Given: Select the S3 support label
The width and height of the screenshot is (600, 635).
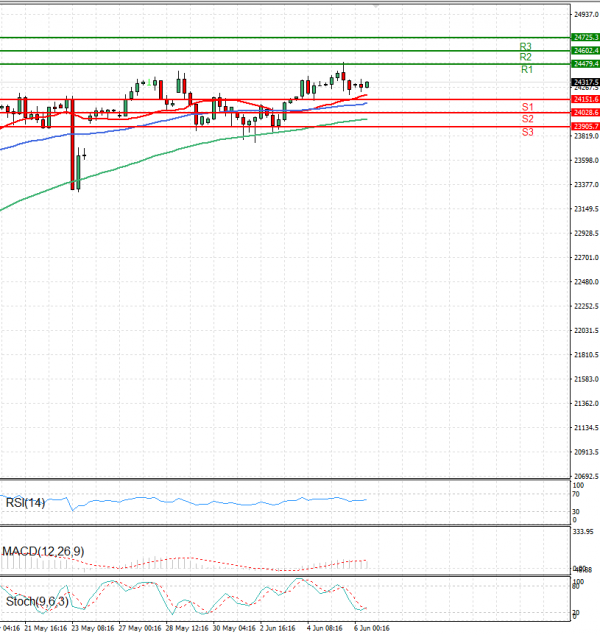Looking at the screenshot, I should 526,132.
